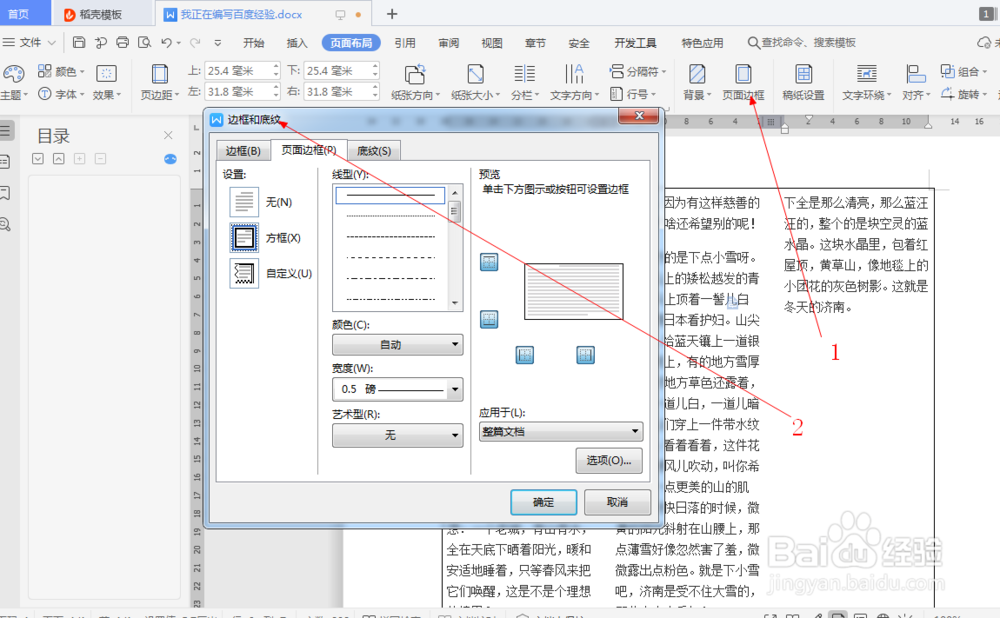This screenshot has height=618, width=1000.
Task: Select solid line style in list
Action: tap(390, 195)
